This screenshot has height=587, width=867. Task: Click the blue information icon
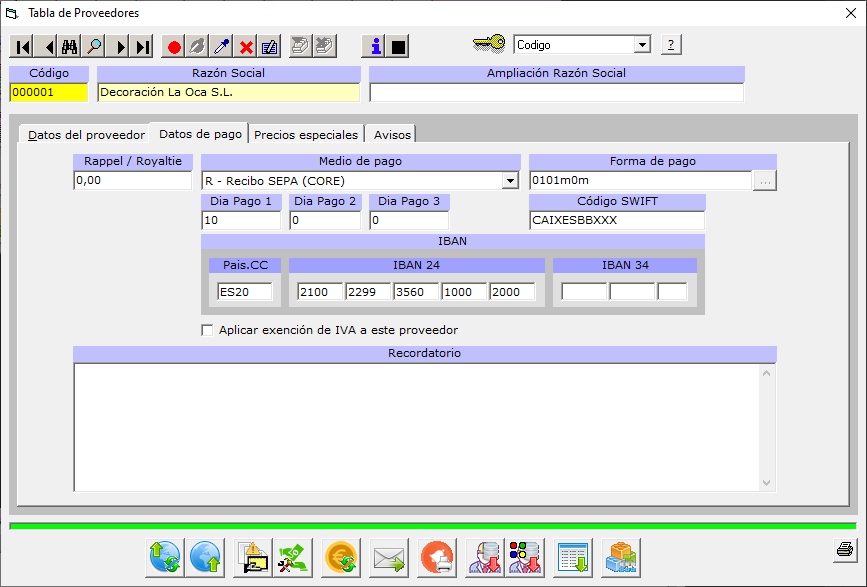point(375,47)
